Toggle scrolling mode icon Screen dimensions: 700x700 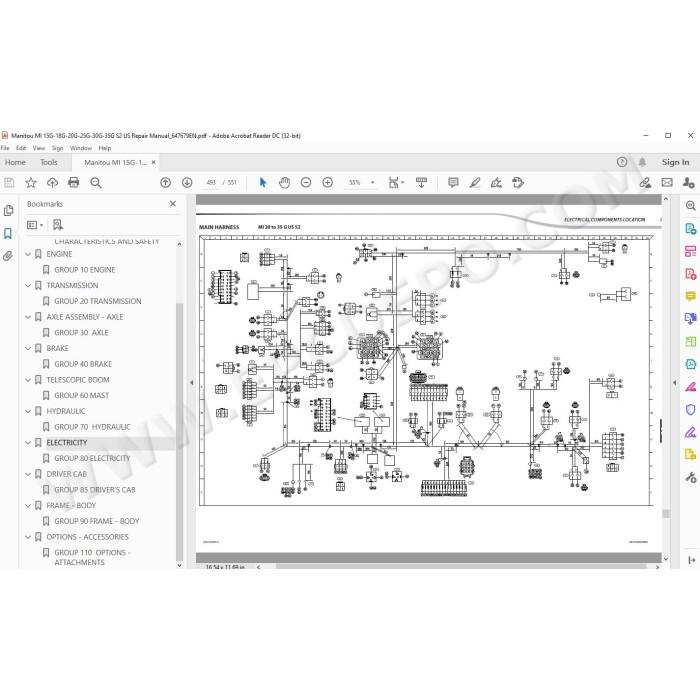(421, 183)
